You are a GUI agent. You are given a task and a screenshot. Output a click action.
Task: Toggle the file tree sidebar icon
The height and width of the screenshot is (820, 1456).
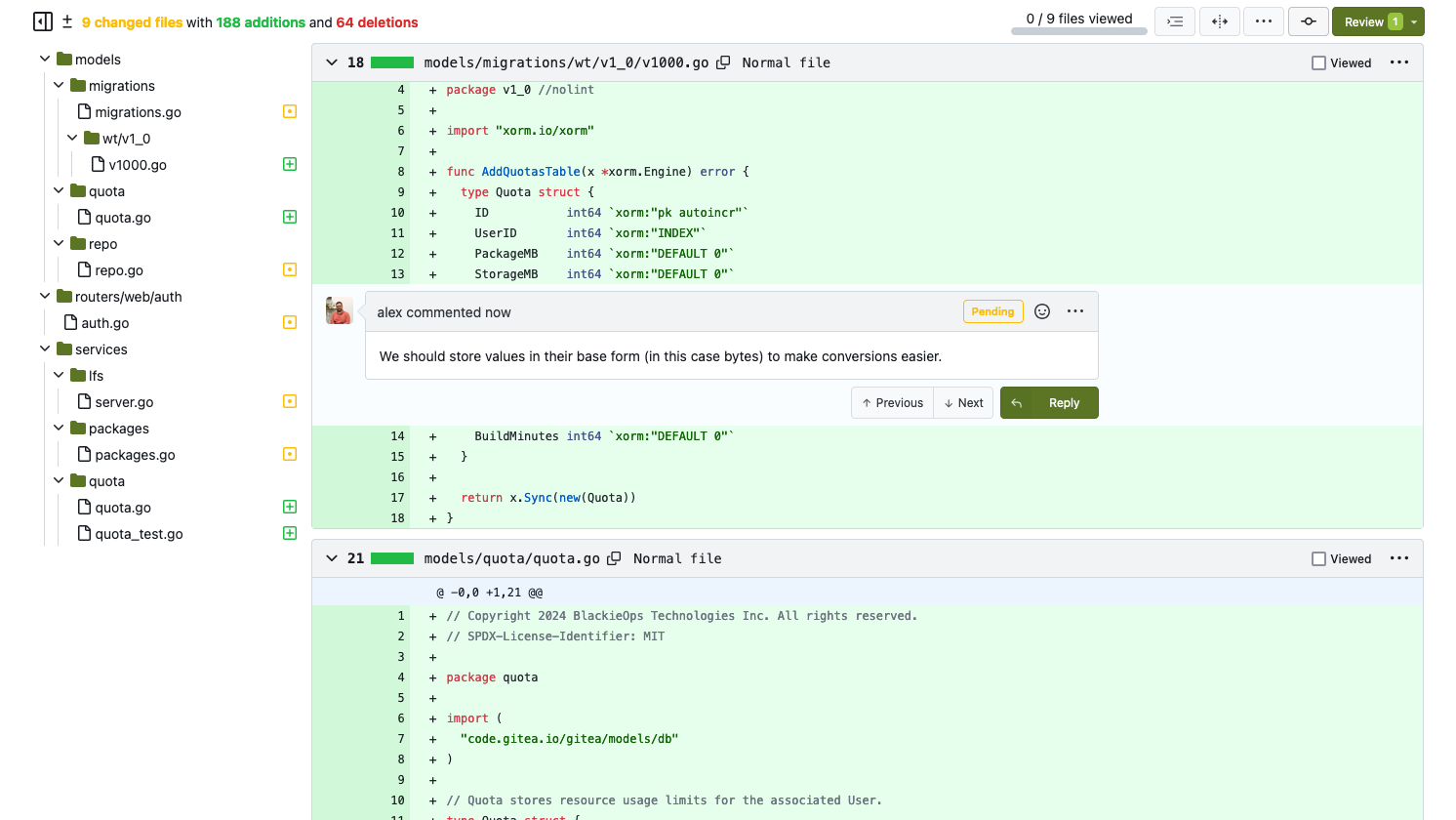(x=43, y=21)
